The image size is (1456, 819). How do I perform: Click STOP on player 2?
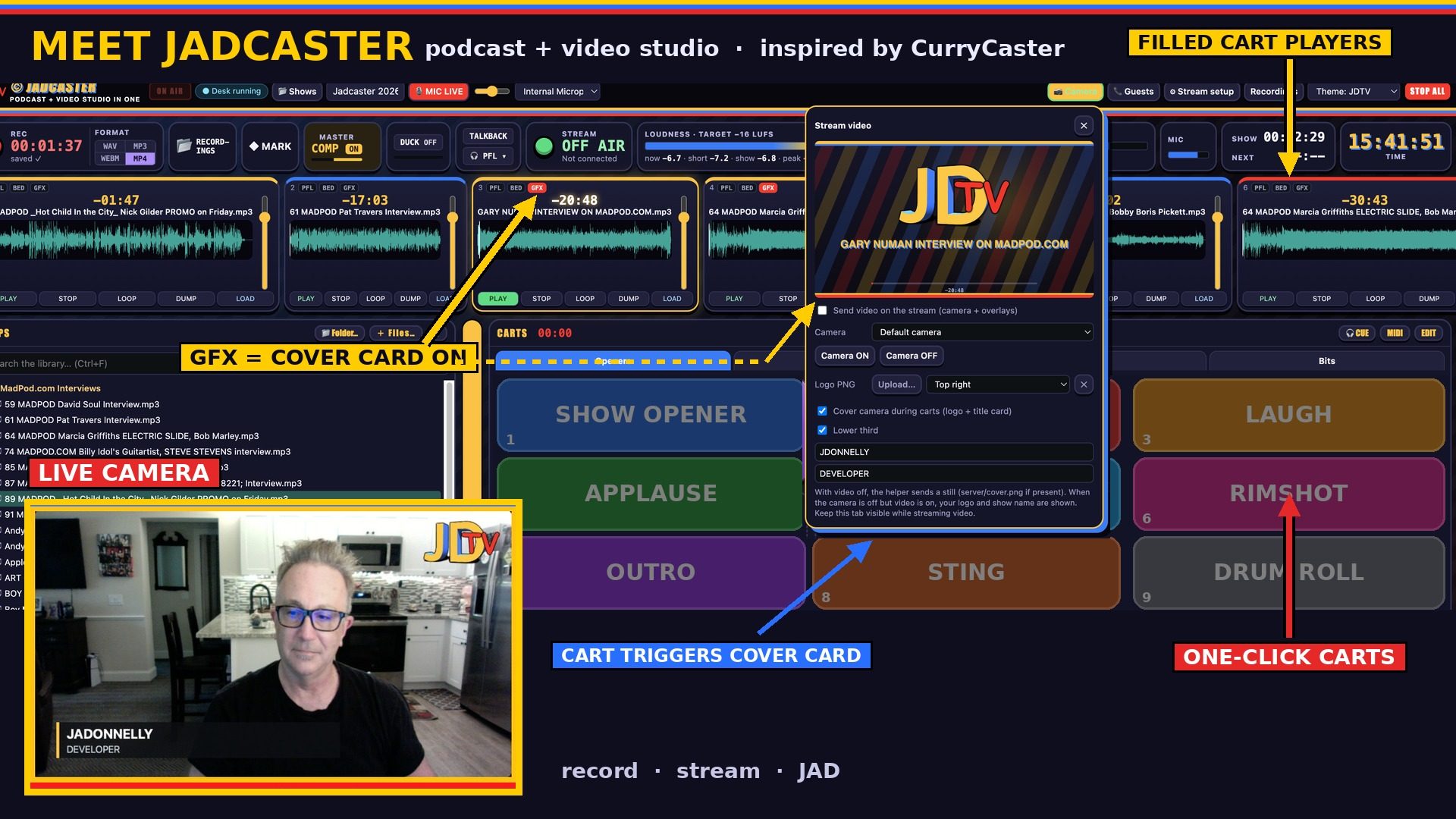coord(340,299)
